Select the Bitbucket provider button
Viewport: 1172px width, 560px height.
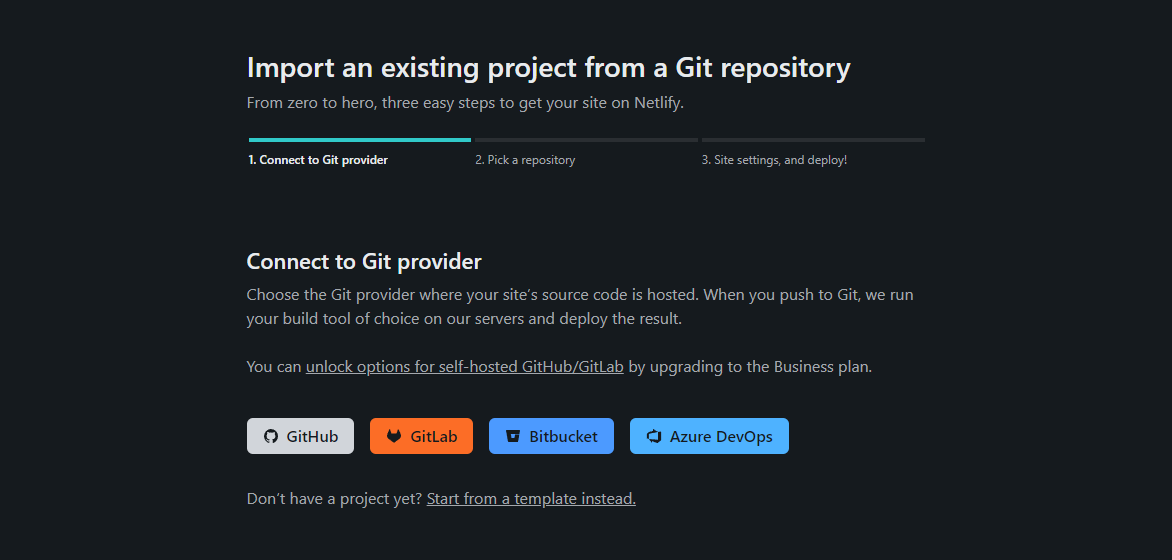coord(551,436)
